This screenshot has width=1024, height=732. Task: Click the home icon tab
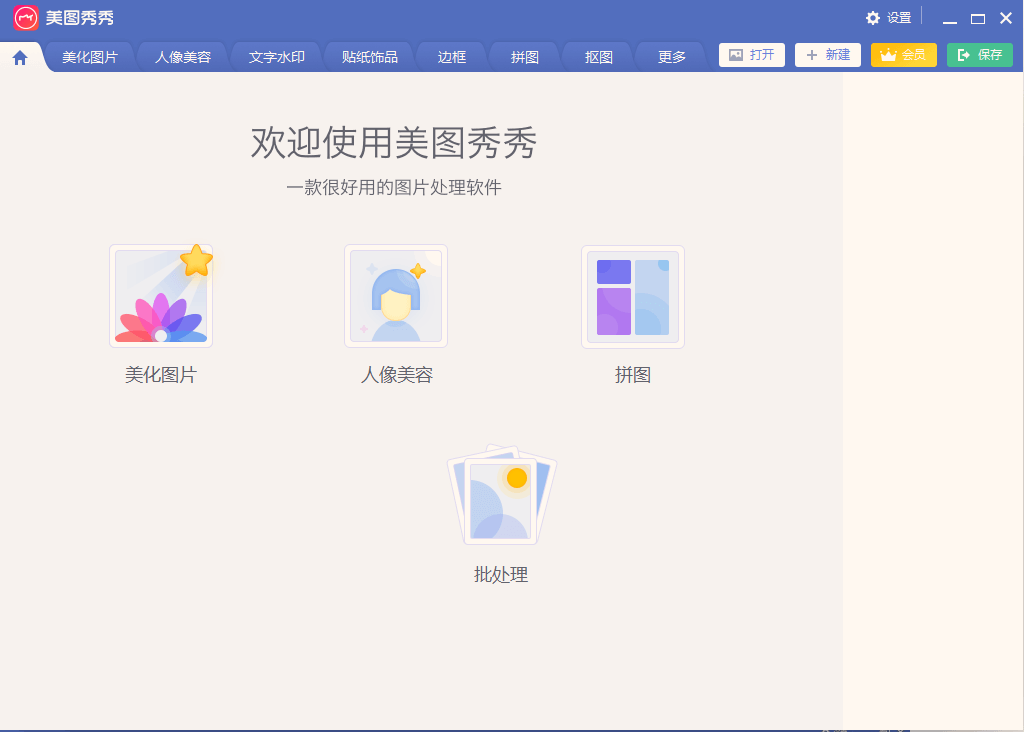20,57
